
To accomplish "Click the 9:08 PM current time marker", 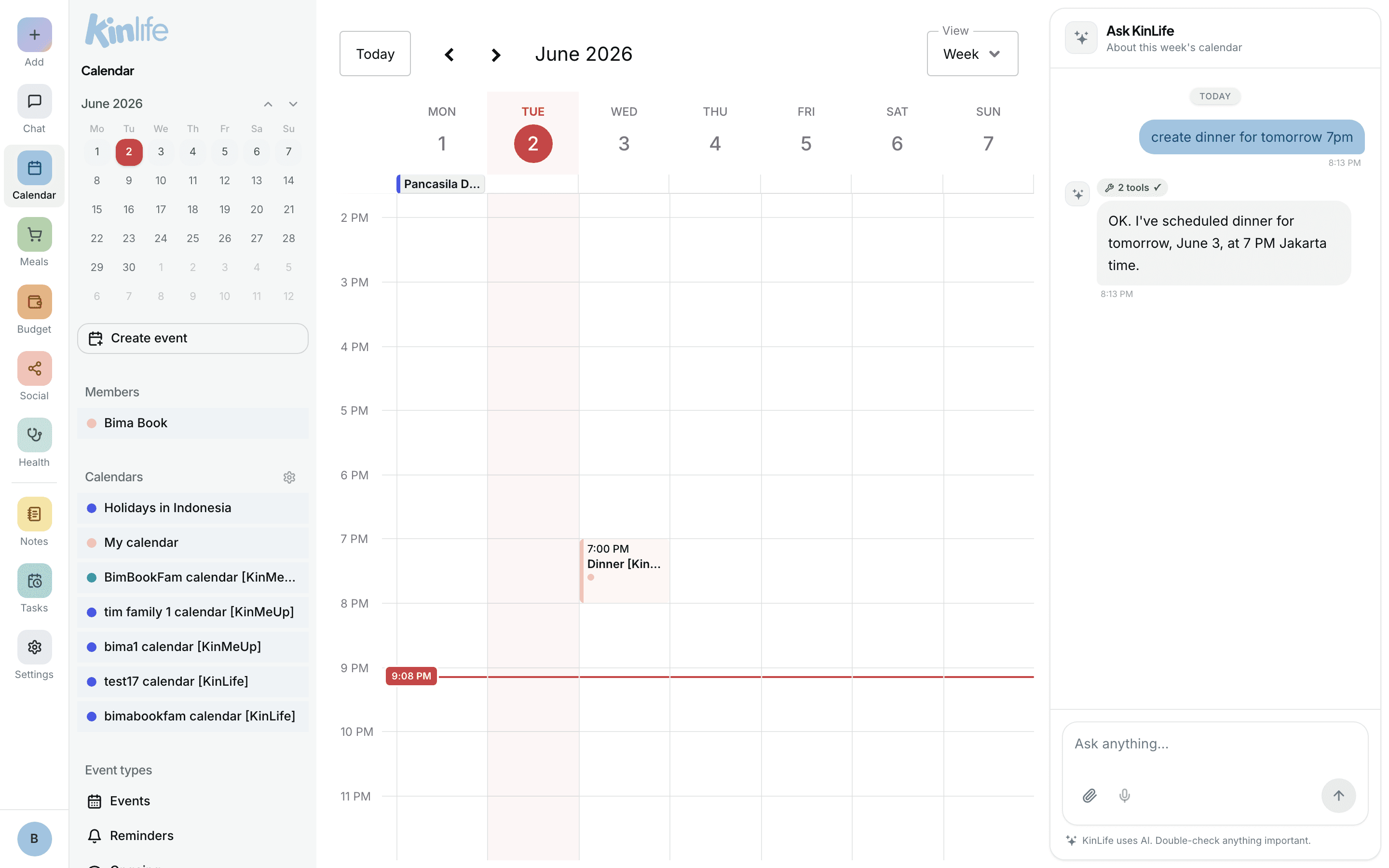I will (x=411, y=676).
